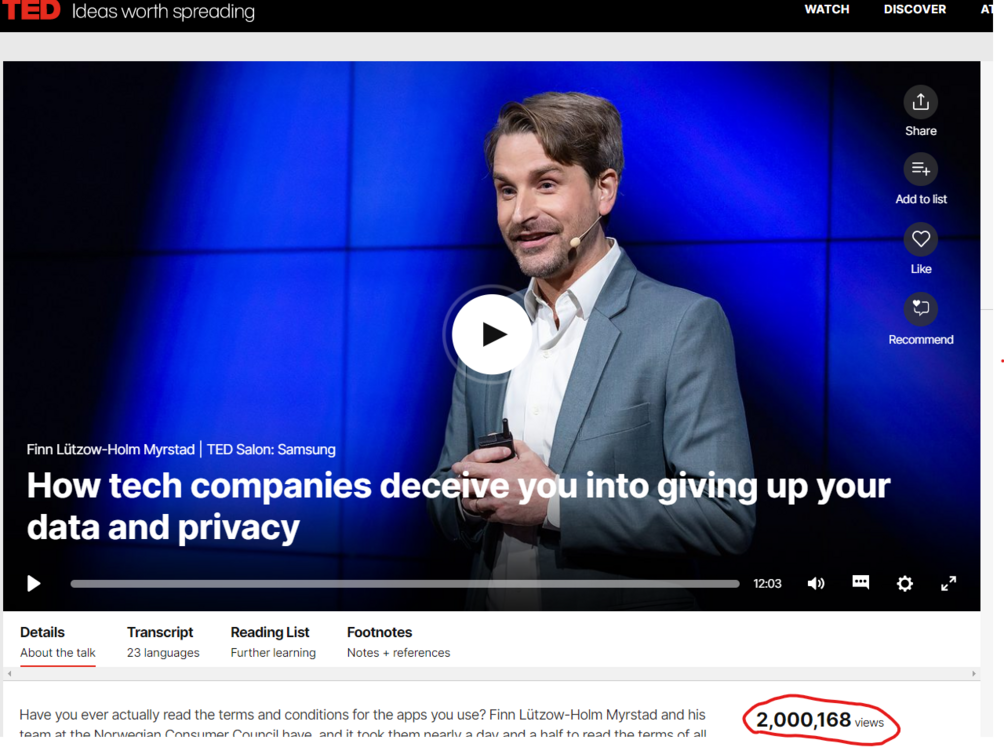Image resolution: width=1004 pixels, height=747 pixels.
Task: Open the WATCH menu
Action: pos(827,10)
